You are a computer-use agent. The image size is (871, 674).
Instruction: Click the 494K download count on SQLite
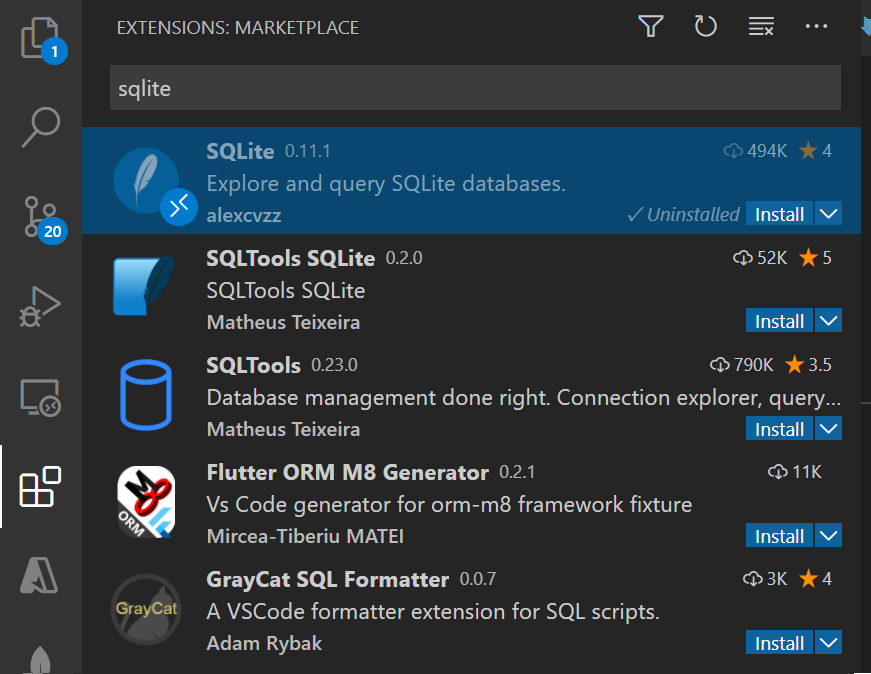[x=755, y=151]
